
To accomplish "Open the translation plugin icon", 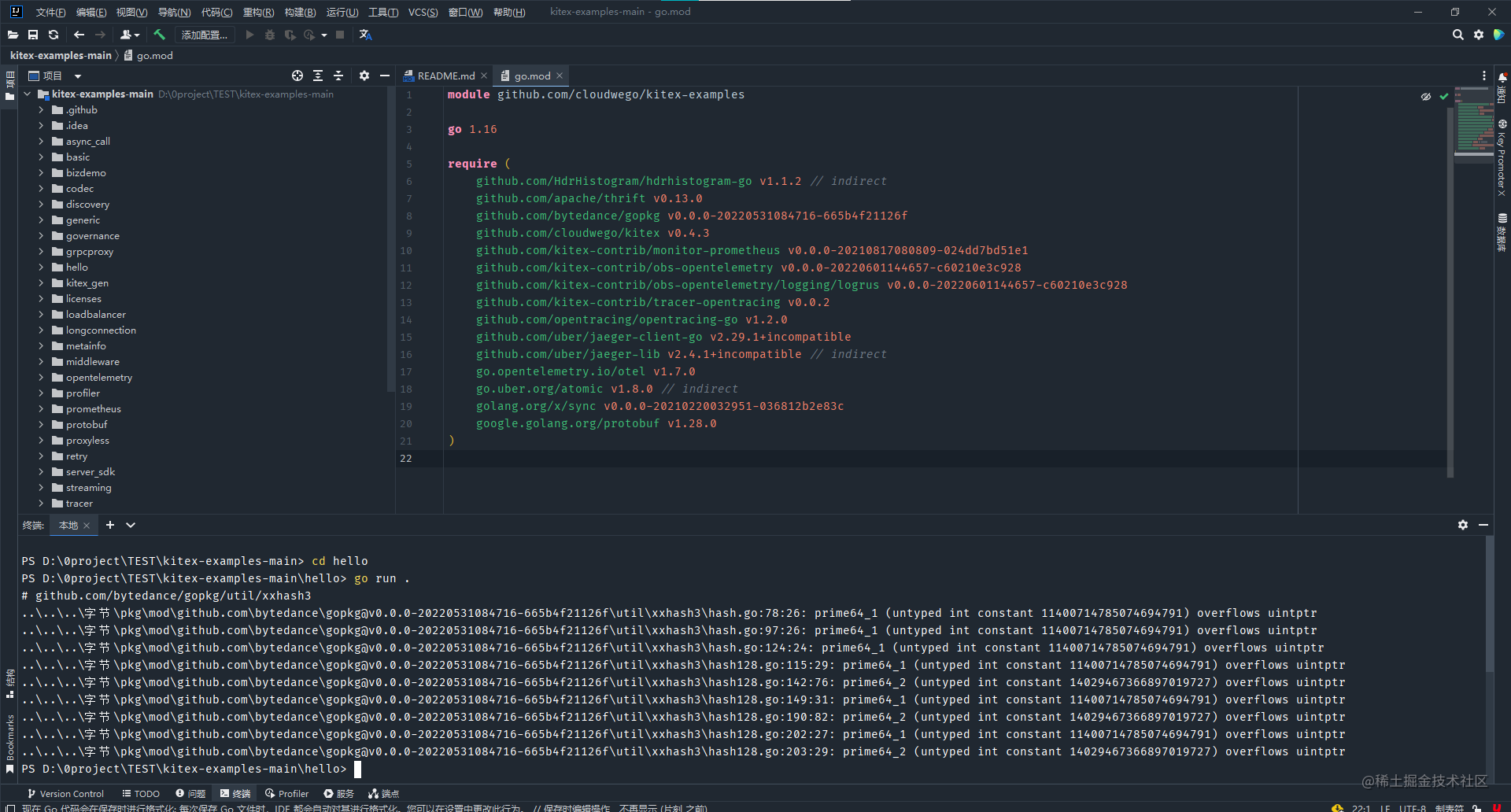I will click(x=365, y=35).
